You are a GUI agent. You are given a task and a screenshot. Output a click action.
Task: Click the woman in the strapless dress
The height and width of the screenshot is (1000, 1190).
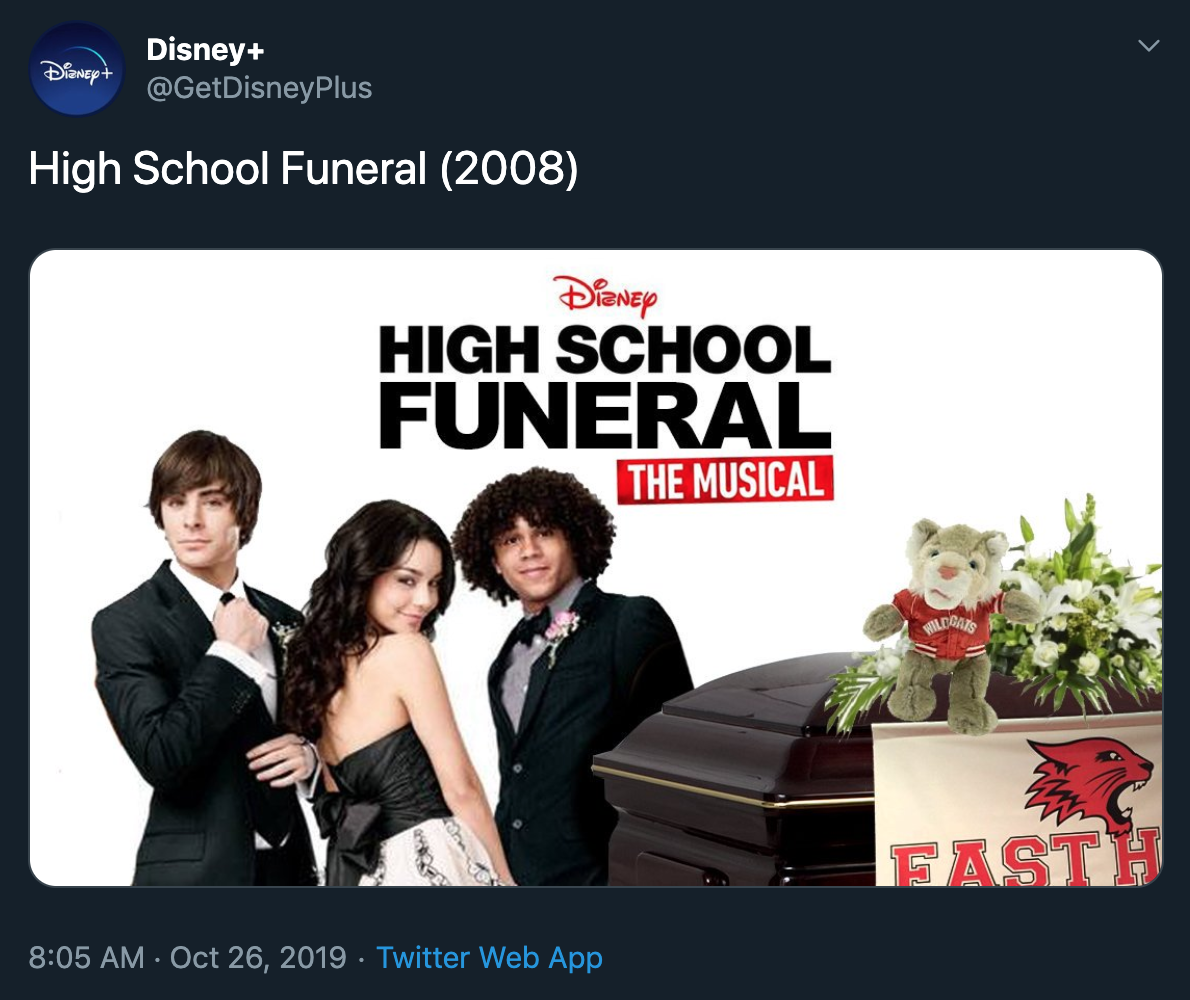(x=390, y=700)
